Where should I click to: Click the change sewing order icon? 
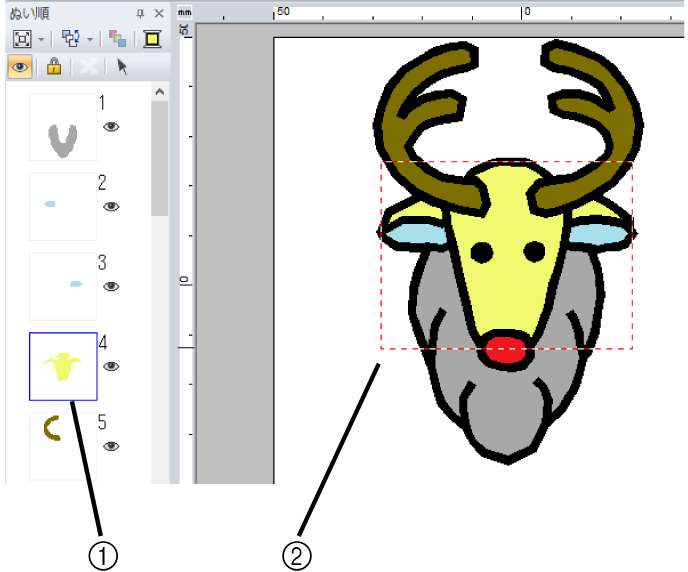(70, 39)
